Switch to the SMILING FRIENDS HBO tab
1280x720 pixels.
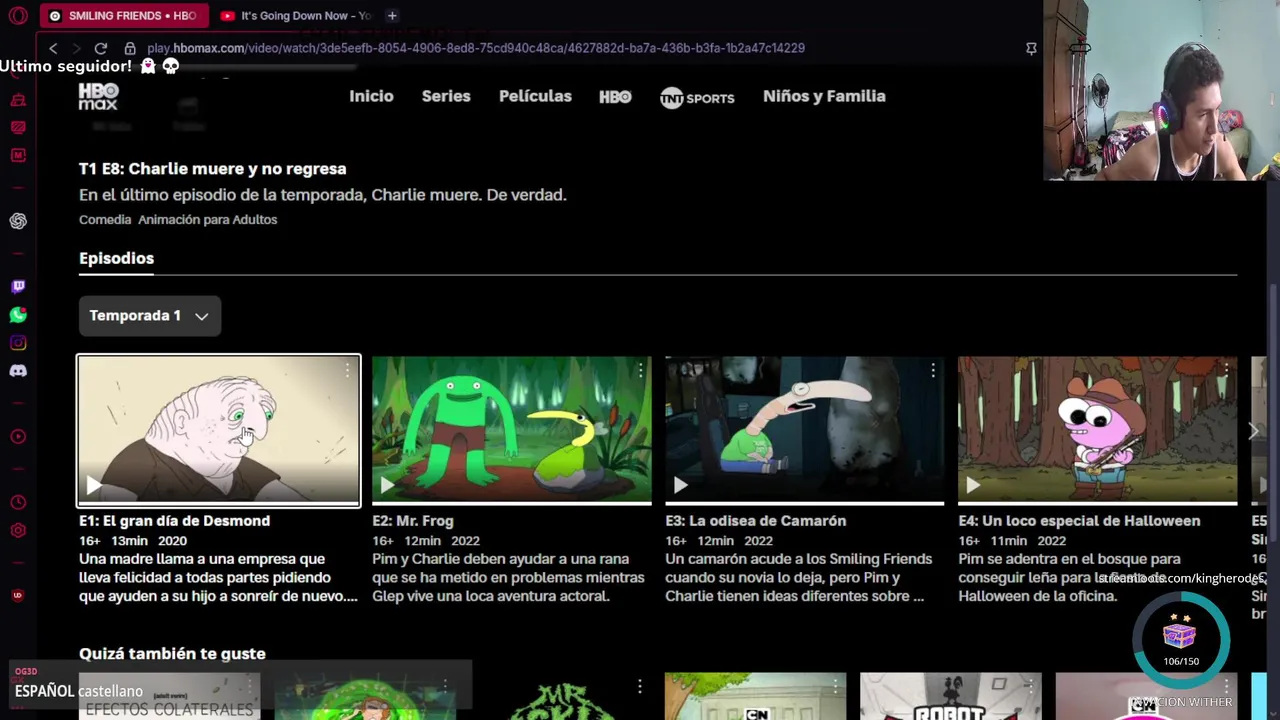[124, 15]
